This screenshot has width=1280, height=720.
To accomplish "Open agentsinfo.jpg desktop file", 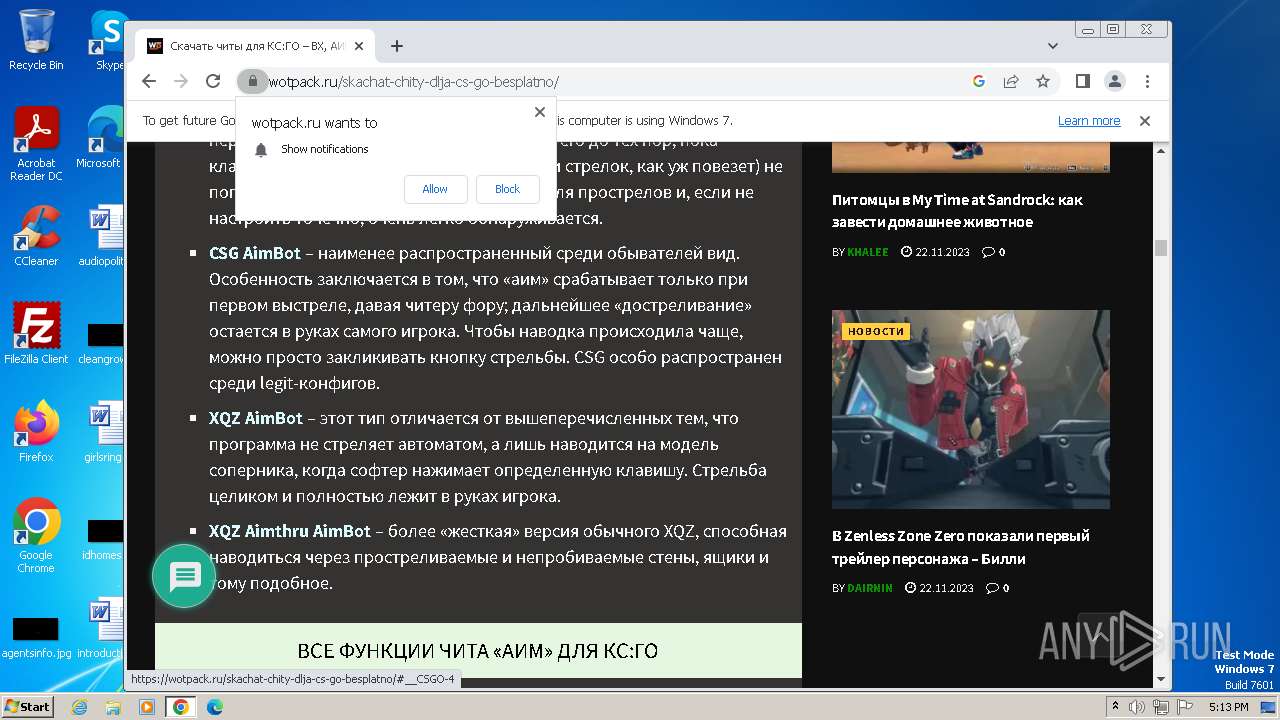I will 36,636.
